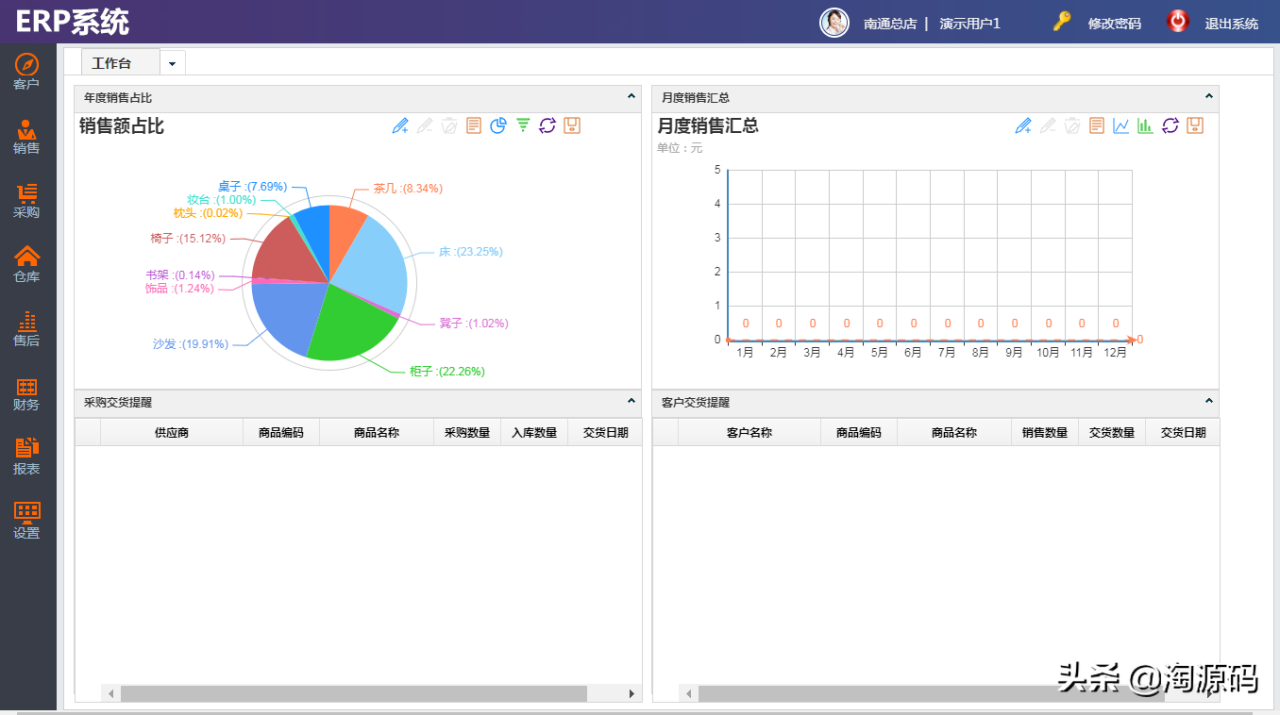1280x715 pixels.
Task: Collapse the 年度销售占比 panel
Action: 631,97
